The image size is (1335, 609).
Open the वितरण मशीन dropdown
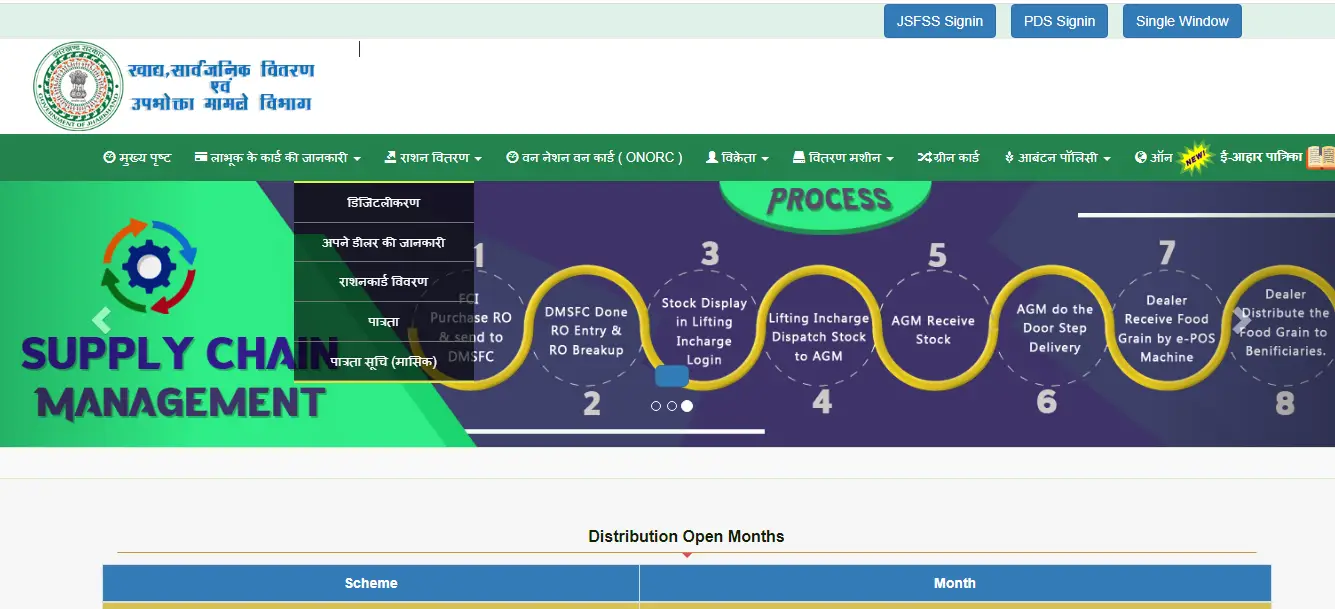[843, 158]
